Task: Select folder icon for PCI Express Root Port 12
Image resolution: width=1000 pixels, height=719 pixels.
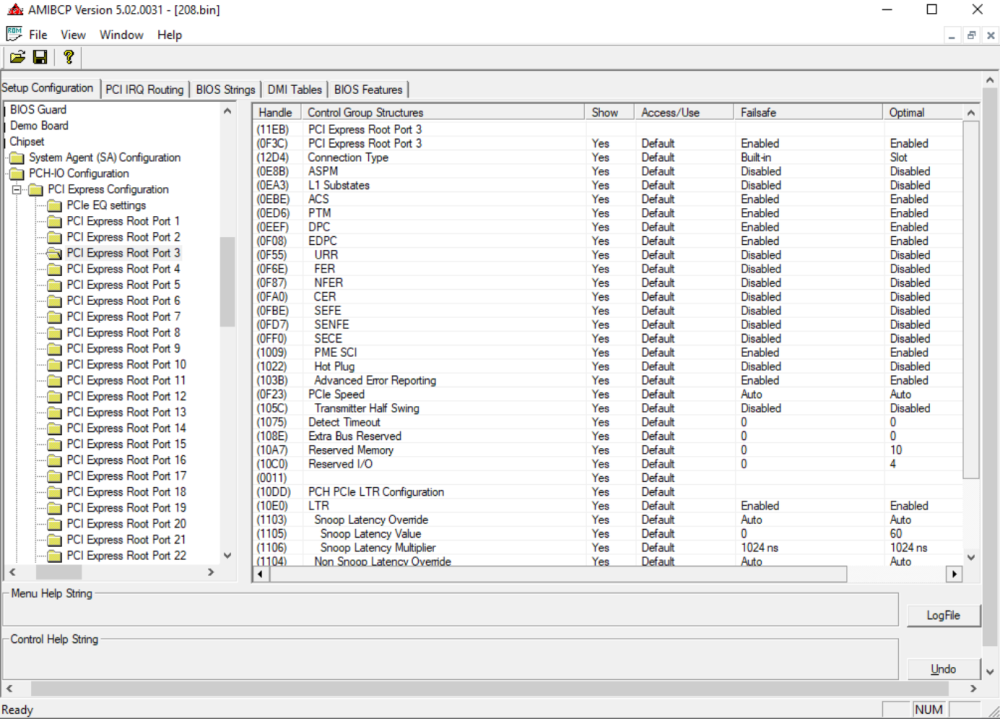Action: (x=55, y=397)
